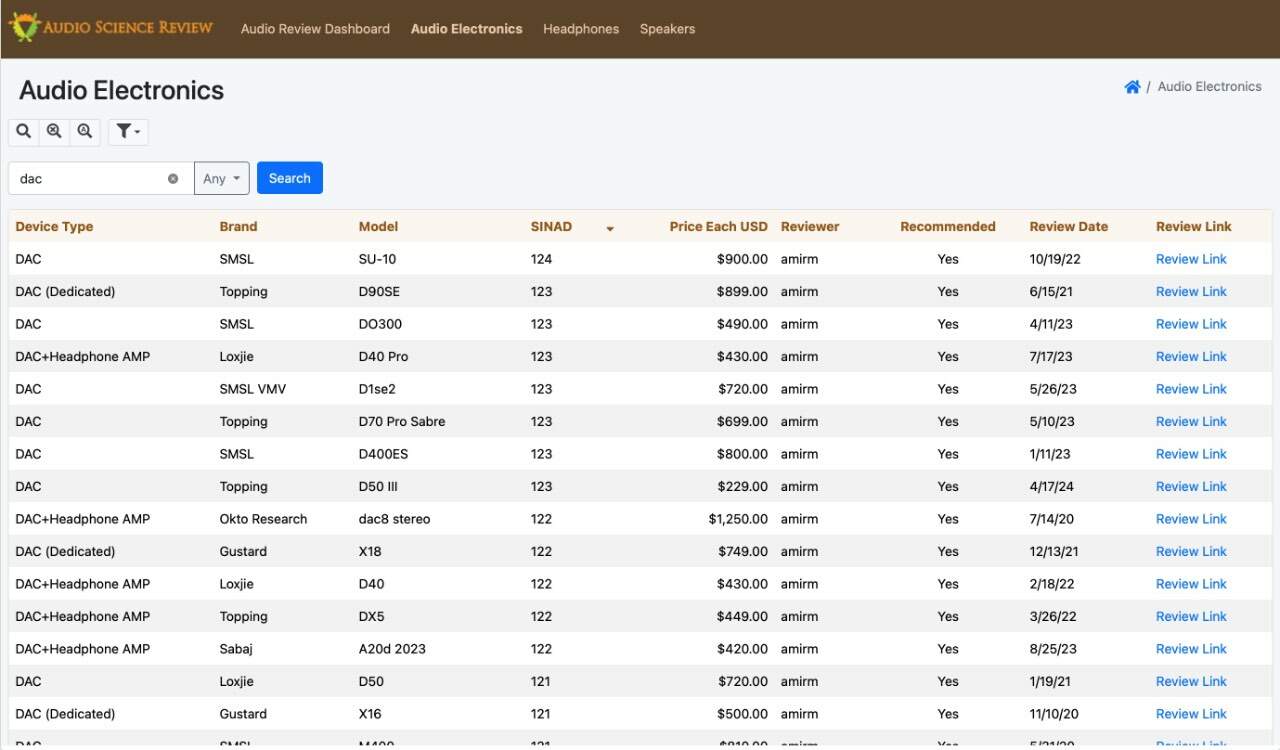The width and height of the screenshot is (1280, 750).
Task: Open the Audio Review Dashboard menu item
Action: point(315,29)
